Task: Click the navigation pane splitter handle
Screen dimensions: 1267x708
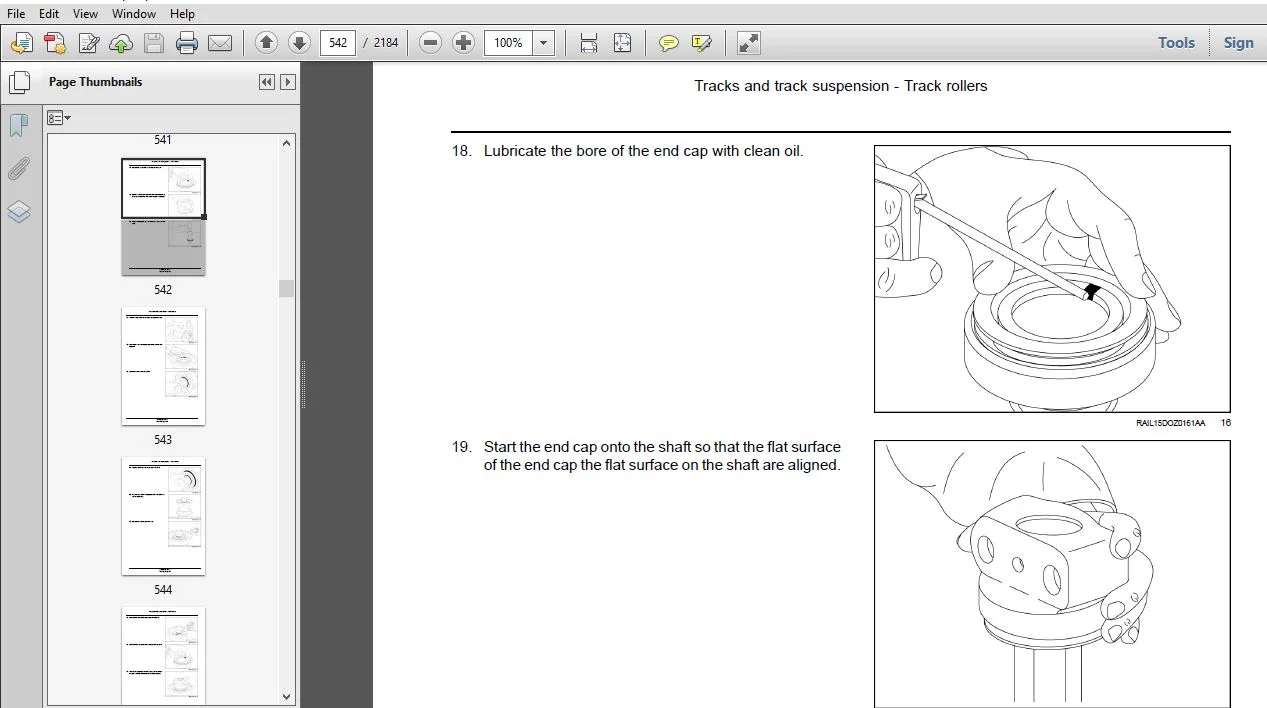Action: (x=303, y=385)
